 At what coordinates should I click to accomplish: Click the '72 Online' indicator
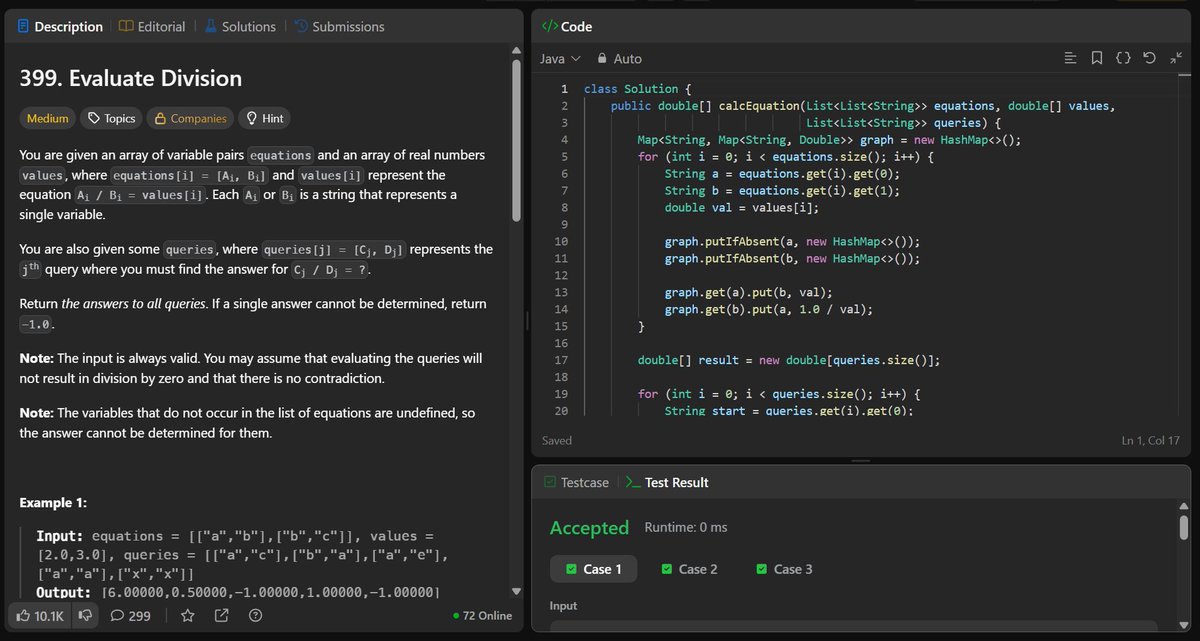tap(482, 616)
